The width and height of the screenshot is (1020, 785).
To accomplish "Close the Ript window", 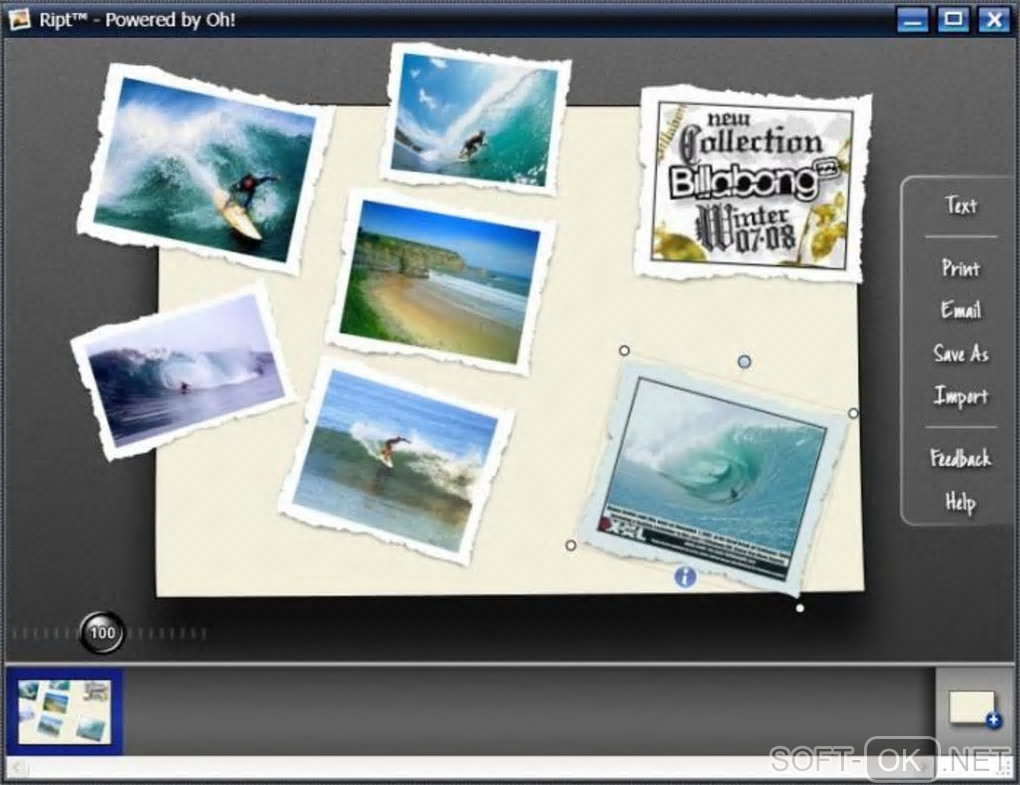I will point(994,20).
